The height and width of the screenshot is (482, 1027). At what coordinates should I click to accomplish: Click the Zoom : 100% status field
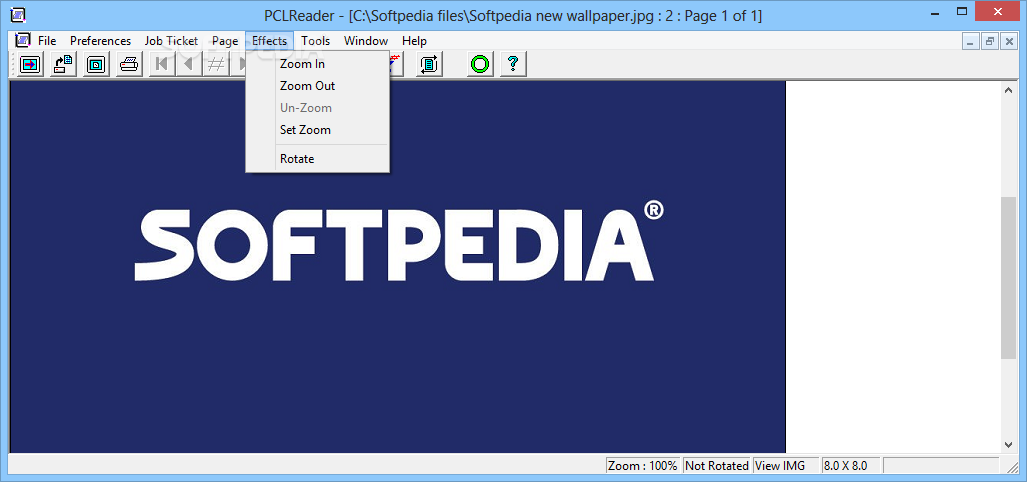coord(643,466)
